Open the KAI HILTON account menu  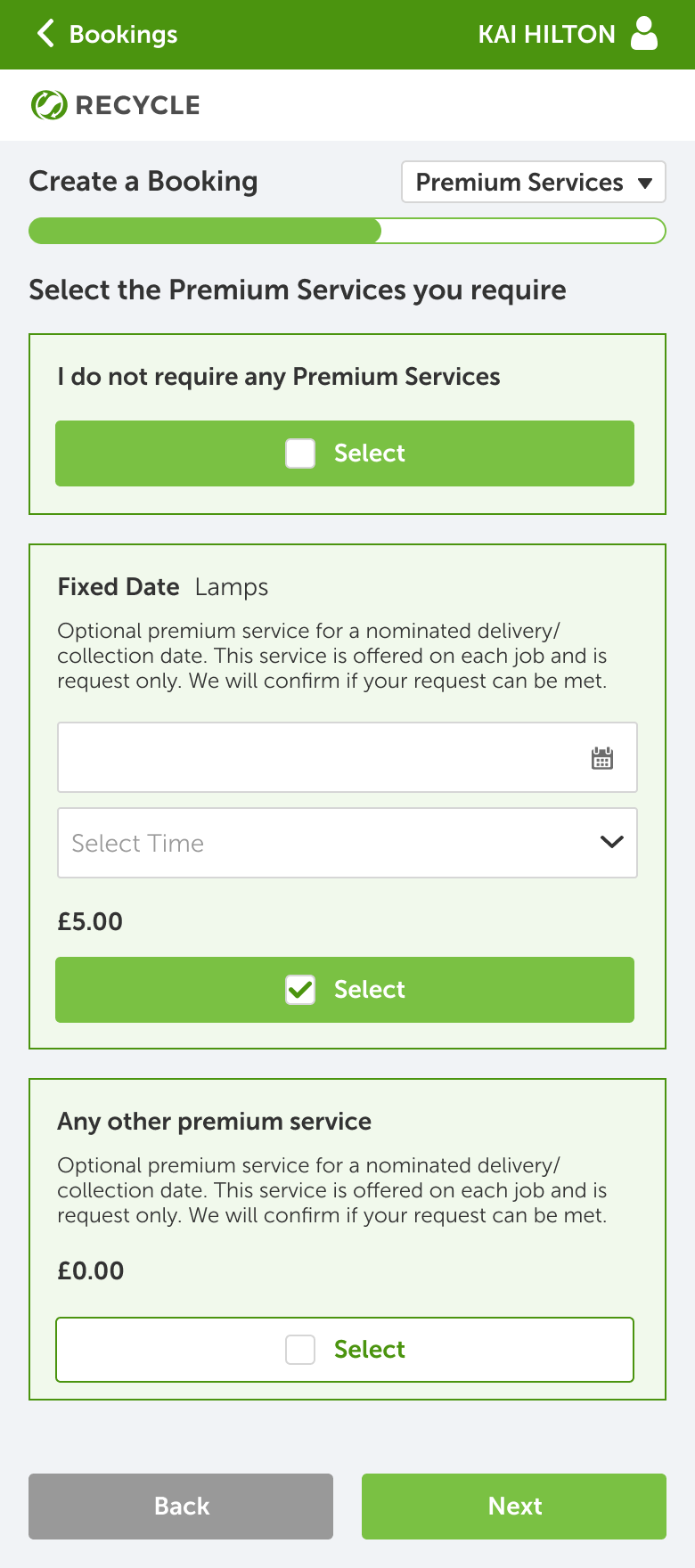pyautogui.click(x=568, y=34)
